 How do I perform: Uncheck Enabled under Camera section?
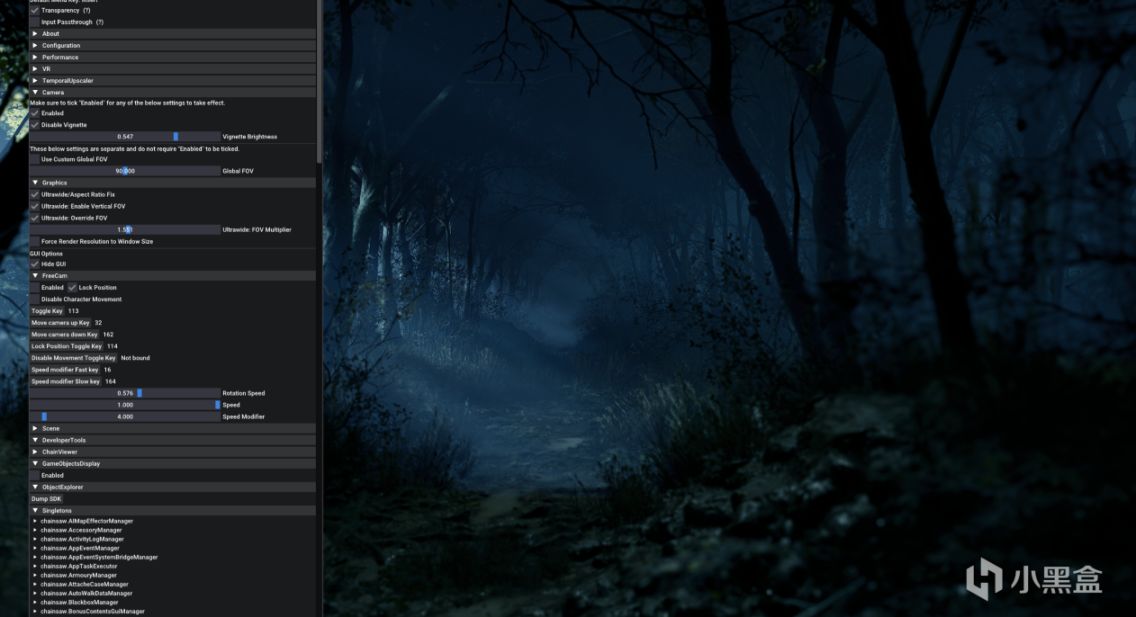(35, 114)
